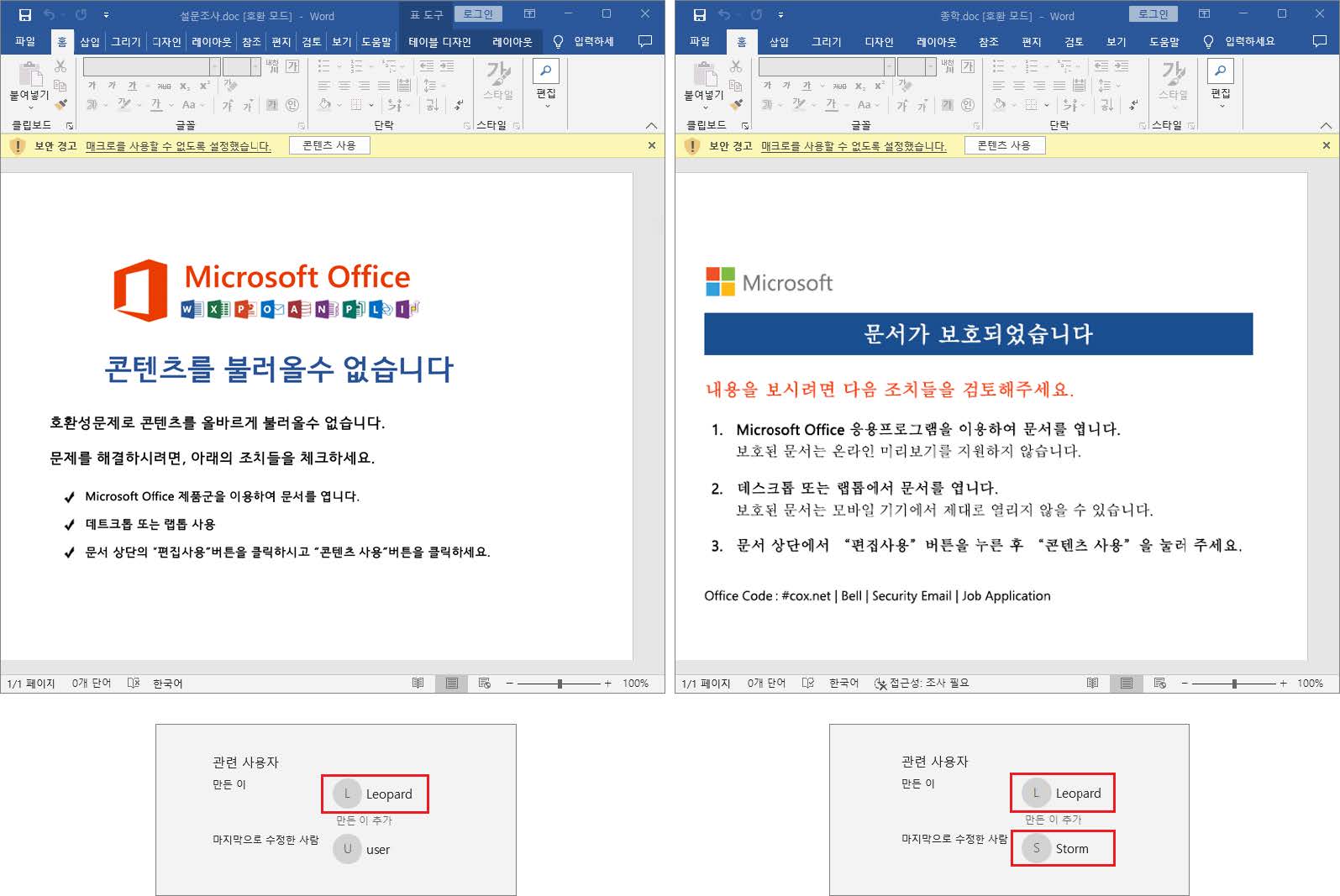This screenshot has width=1340, height=896.
Task: Open the 검토 tab in the right Word window
Action: coord(1074,41)
